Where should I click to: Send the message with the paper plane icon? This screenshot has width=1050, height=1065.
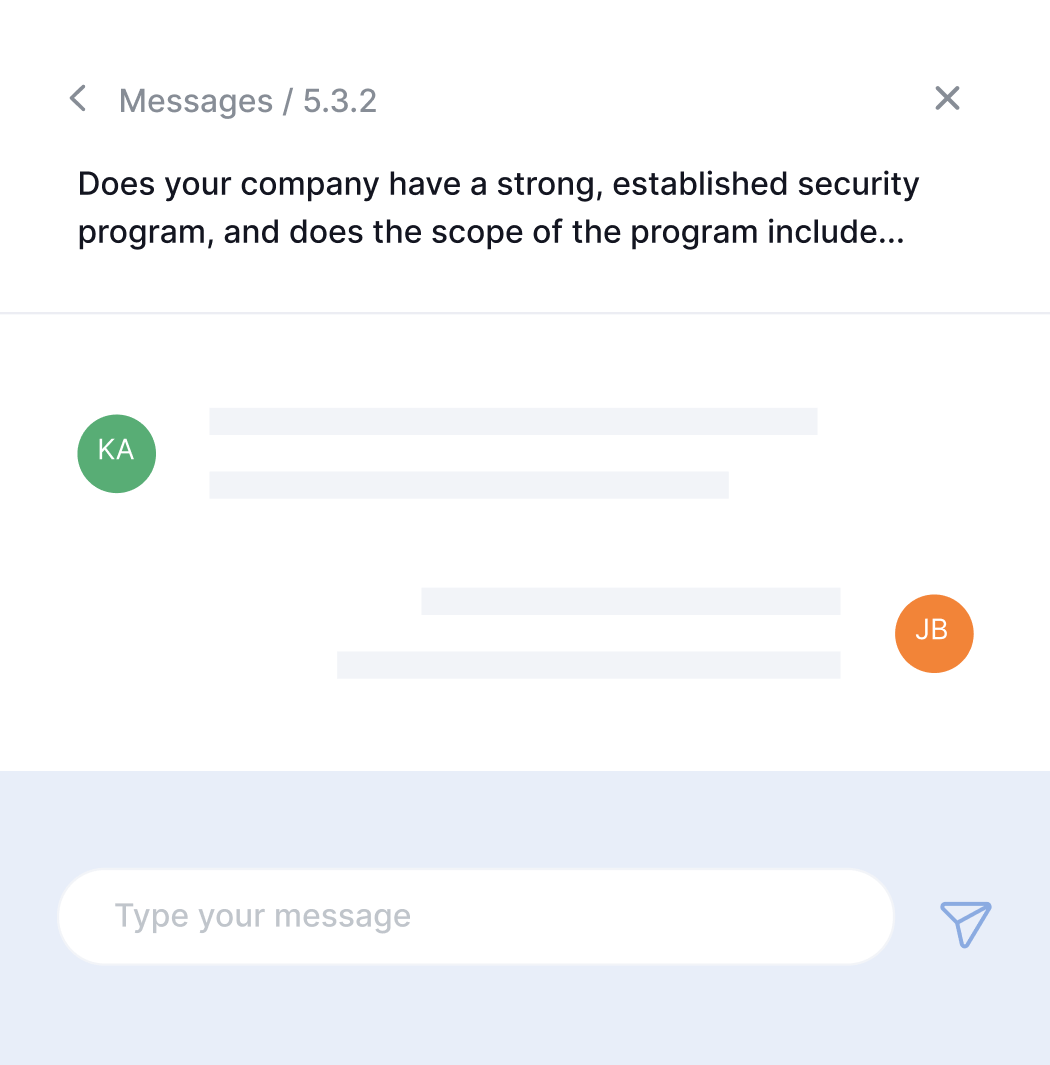(965, 923)
